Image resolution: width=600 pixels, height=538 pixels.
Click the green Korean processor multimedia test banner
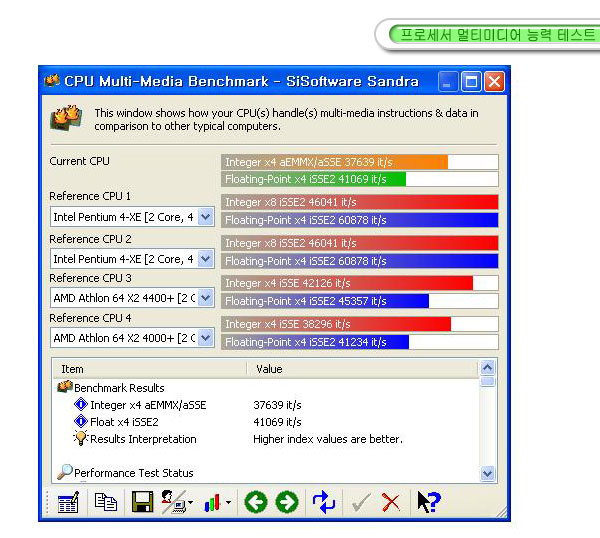(x=494, y=35)
